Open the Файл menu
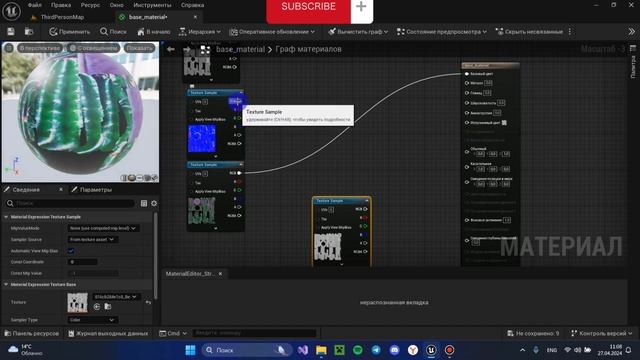This screenshot has height=360, width=640. [x=35, y=5]
